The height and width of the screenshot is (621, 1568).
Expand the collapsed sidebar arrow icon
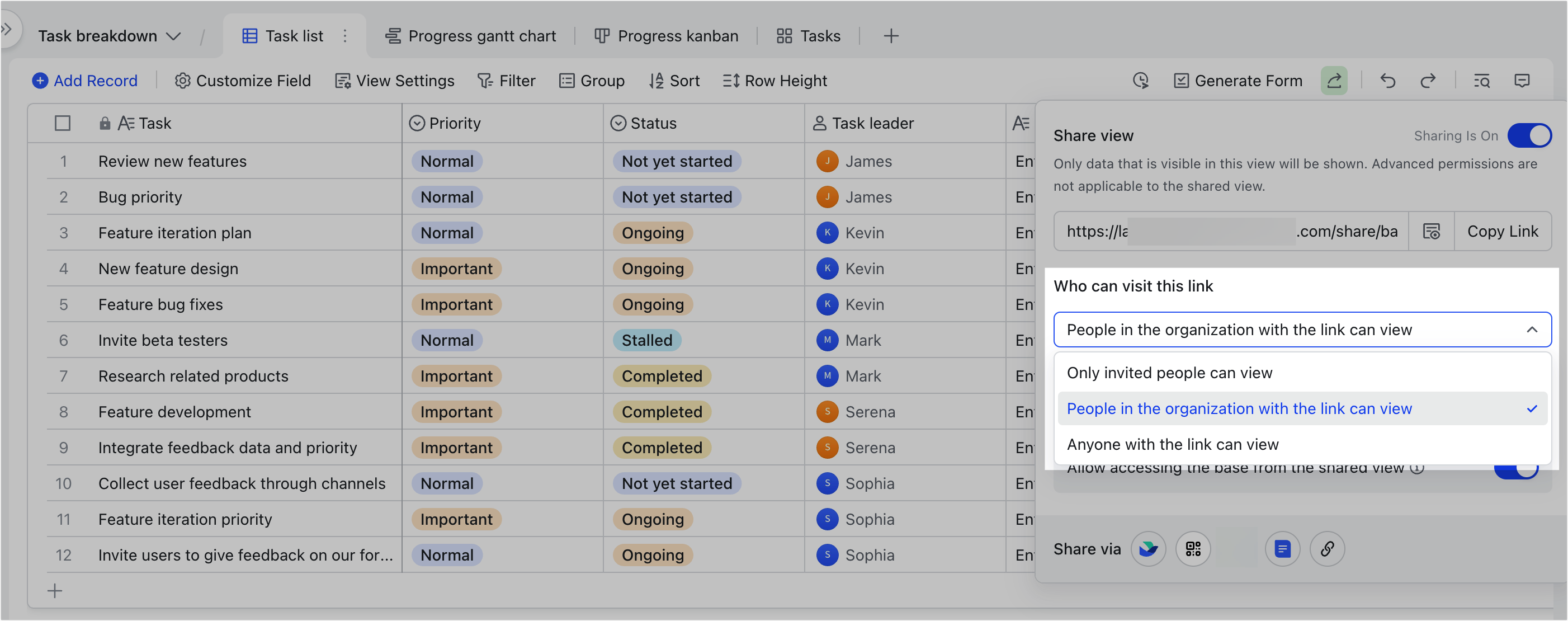coord(7,29)
